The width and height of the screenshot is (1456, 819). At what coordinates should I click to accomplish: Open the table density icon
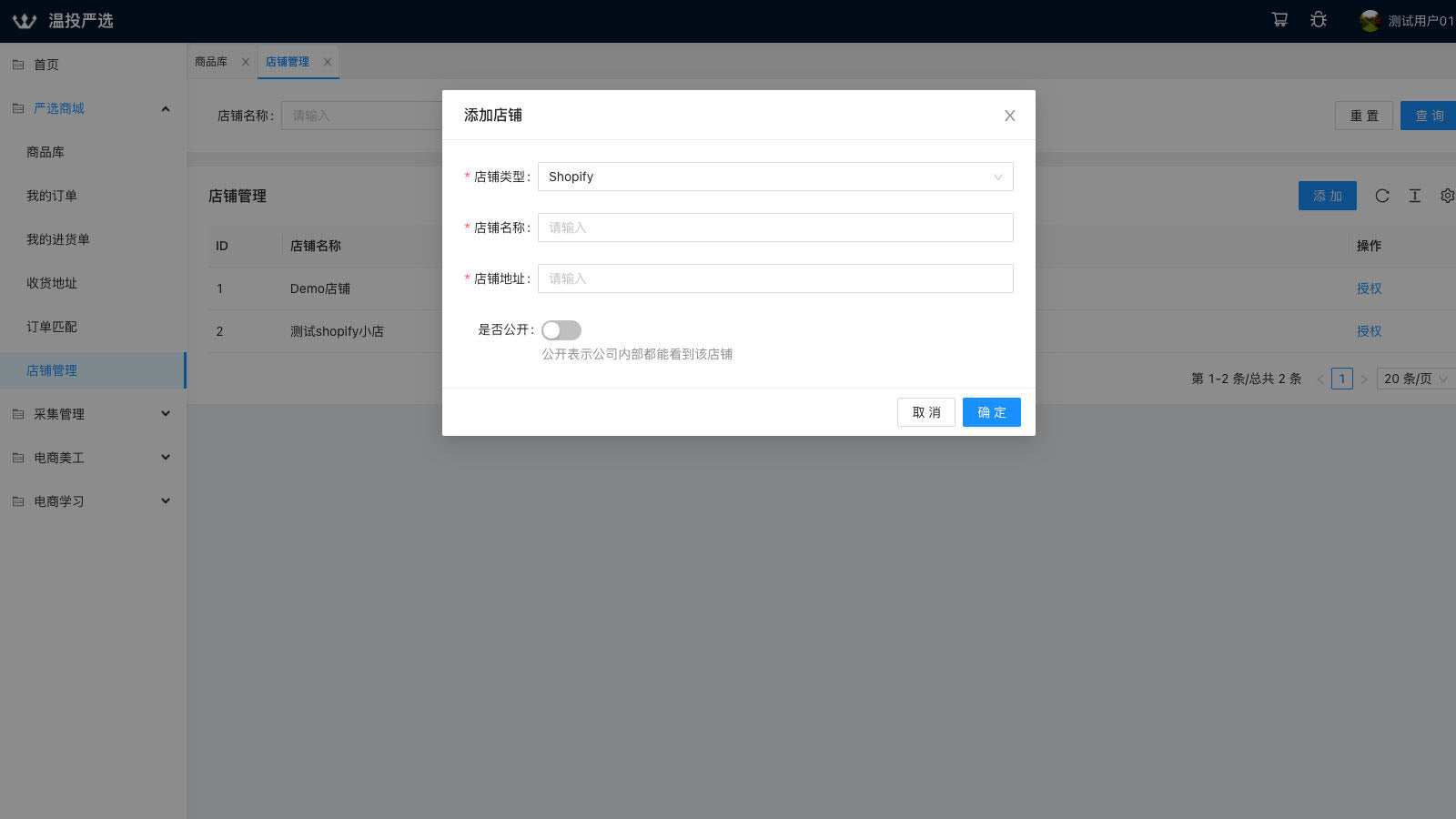tap(1415, 196)
